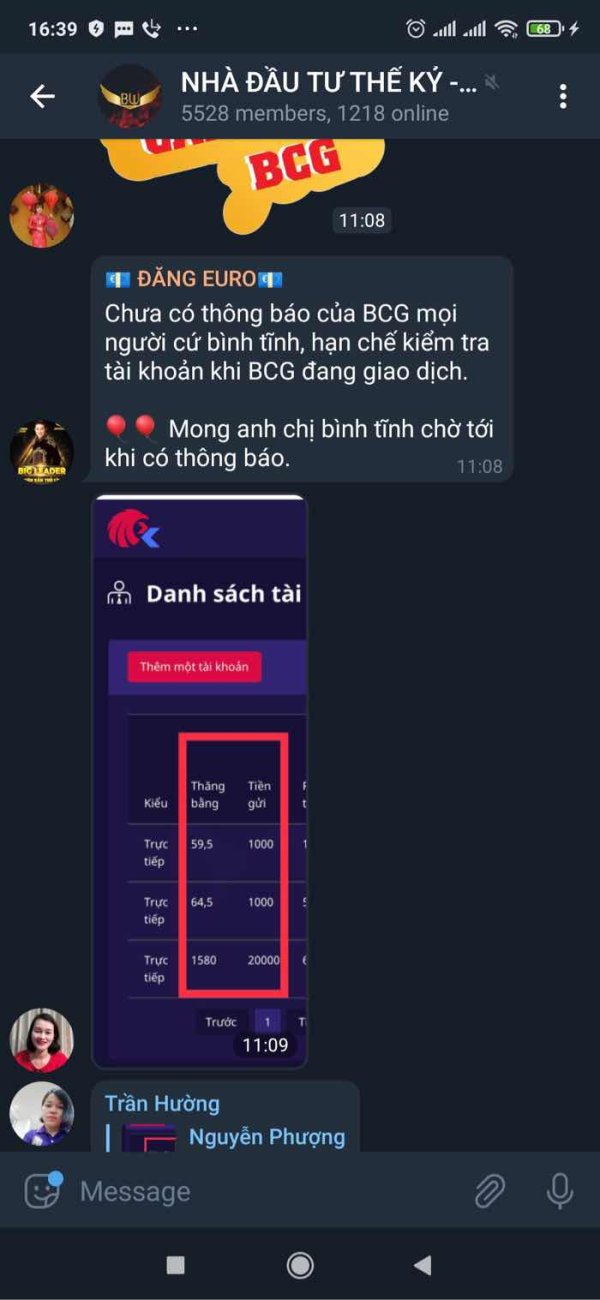Image resolution: width=600 pixels, height=1300 pixels.
Task: Tap the Android back triangle button
Action: pyautogui.click(x=423, y=1265)
